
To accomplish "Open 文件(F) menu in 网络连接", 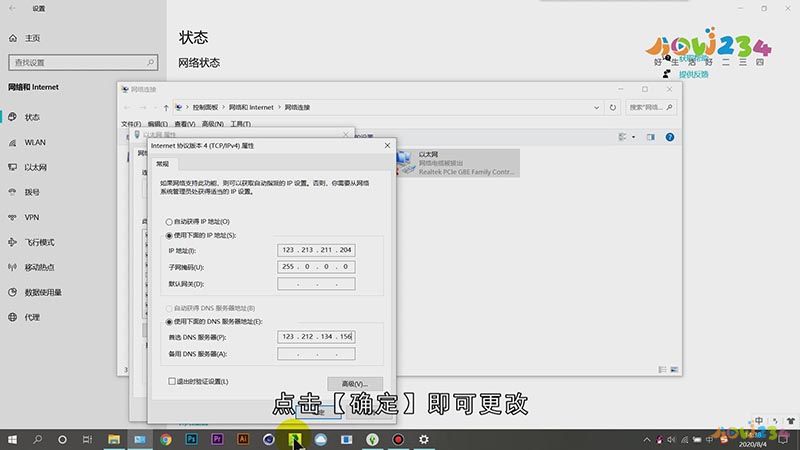I will pos(131,124).
